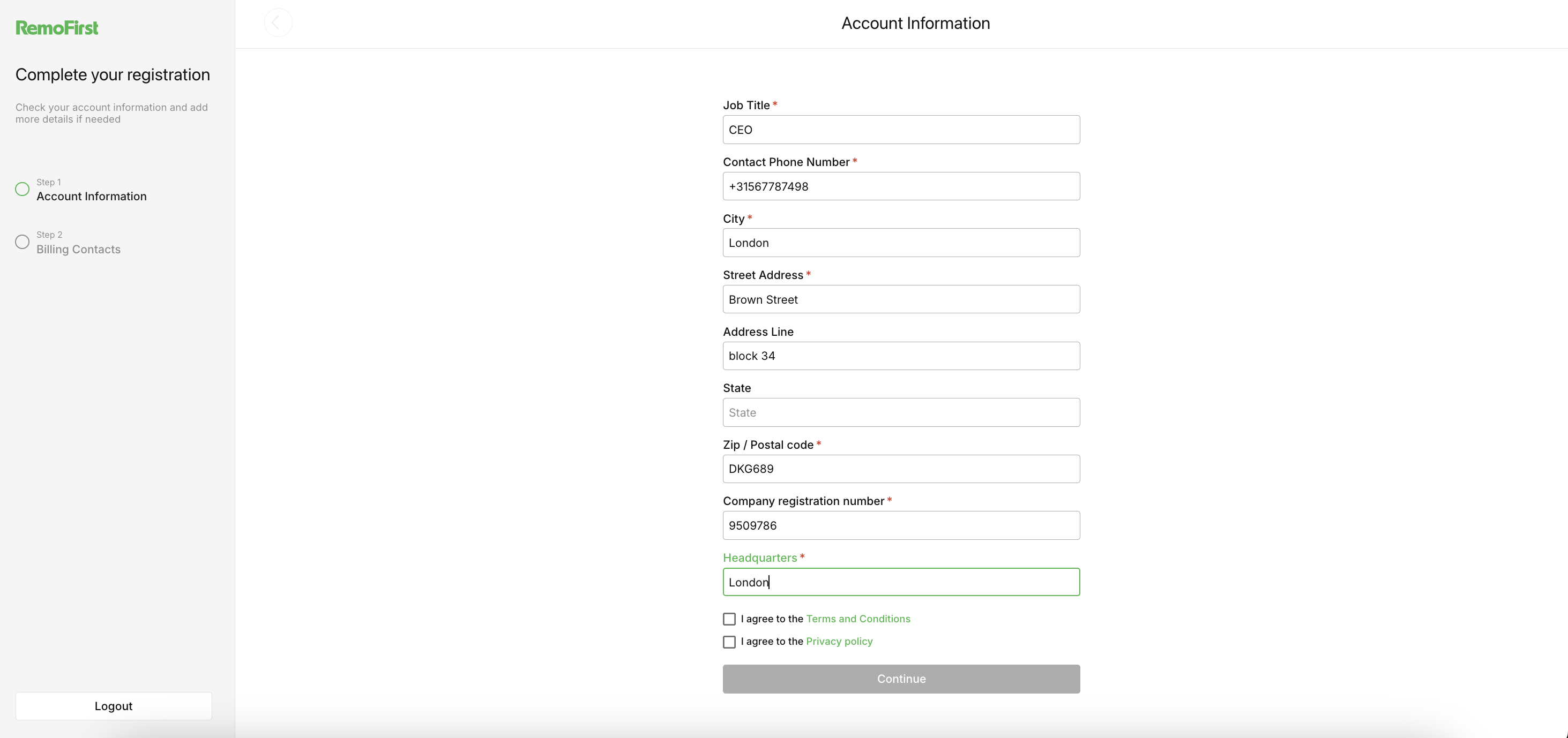Screen dimensions: 1568x738
Task: Select Step 1 Account Information circle indicator
Action: click(23, 189)
